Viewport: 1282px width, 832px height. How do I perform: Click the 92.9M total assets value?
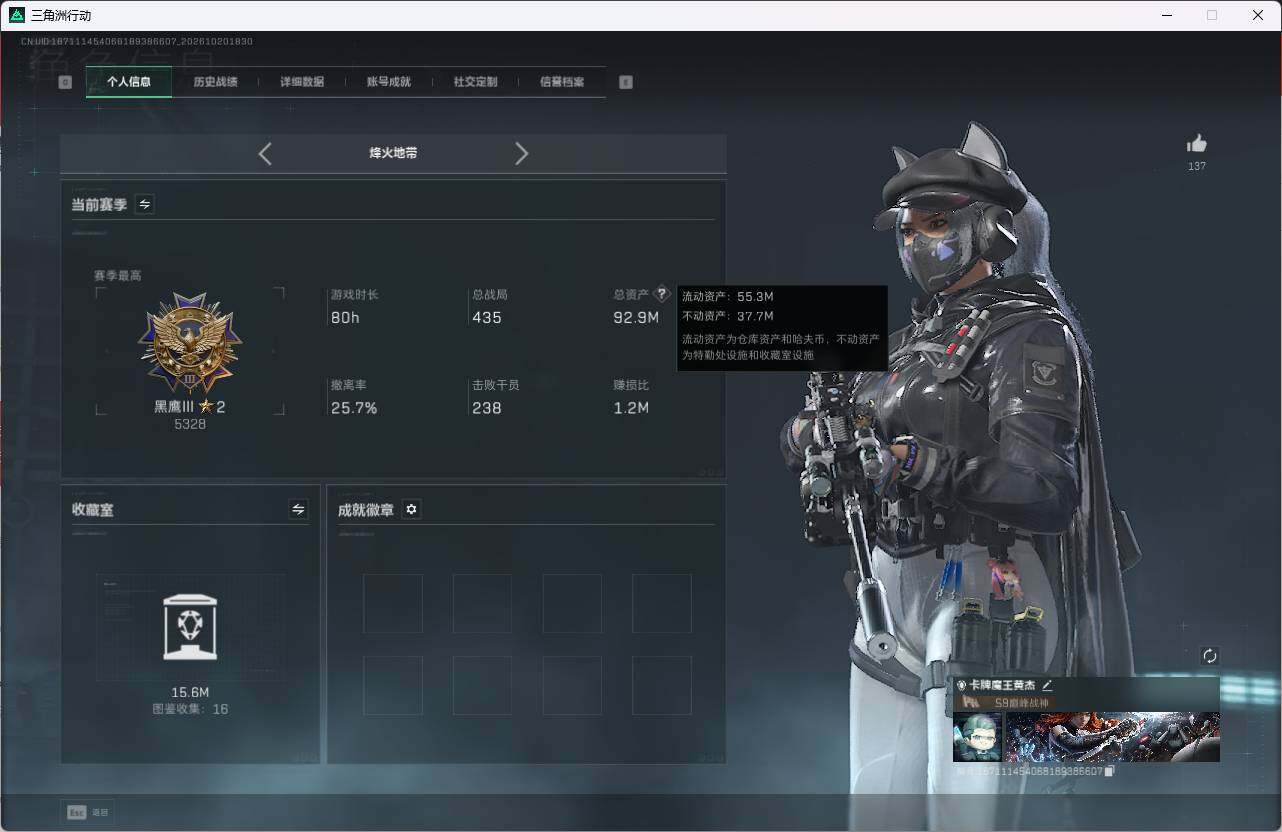tap(636, 318)
